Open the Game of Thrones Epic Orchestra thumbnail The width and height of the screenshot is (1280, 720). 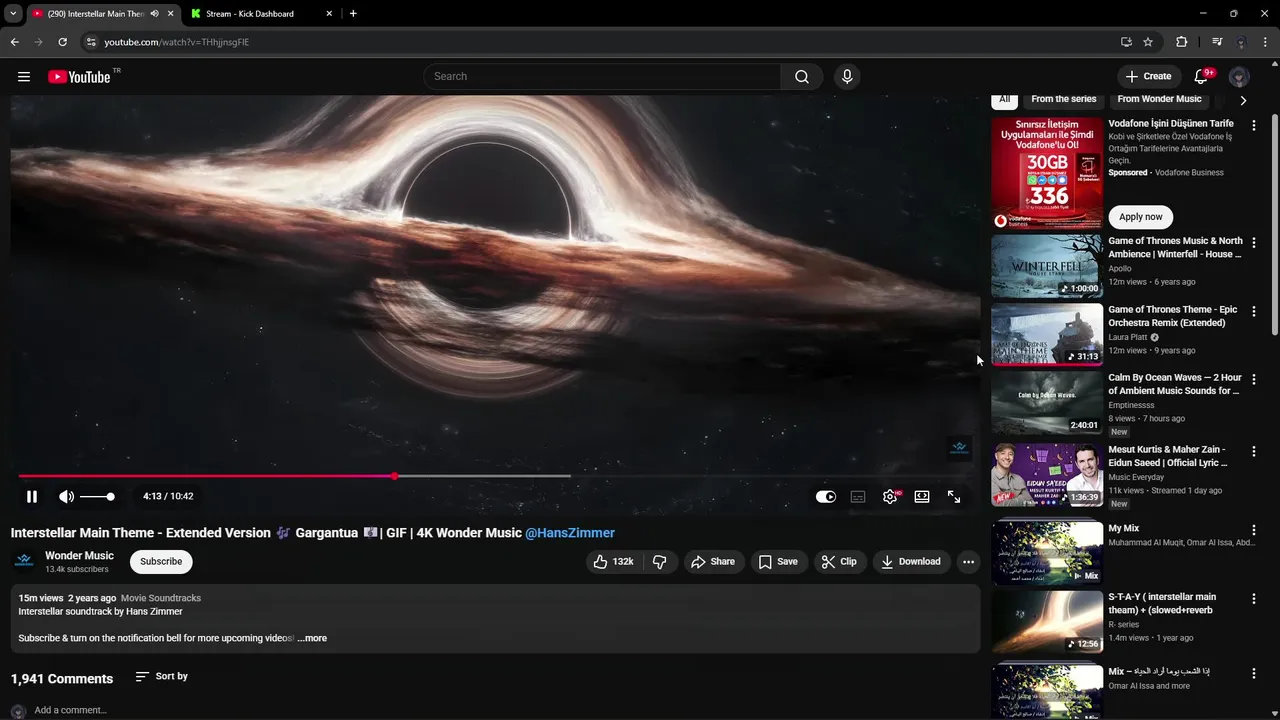coord(1047,335)
